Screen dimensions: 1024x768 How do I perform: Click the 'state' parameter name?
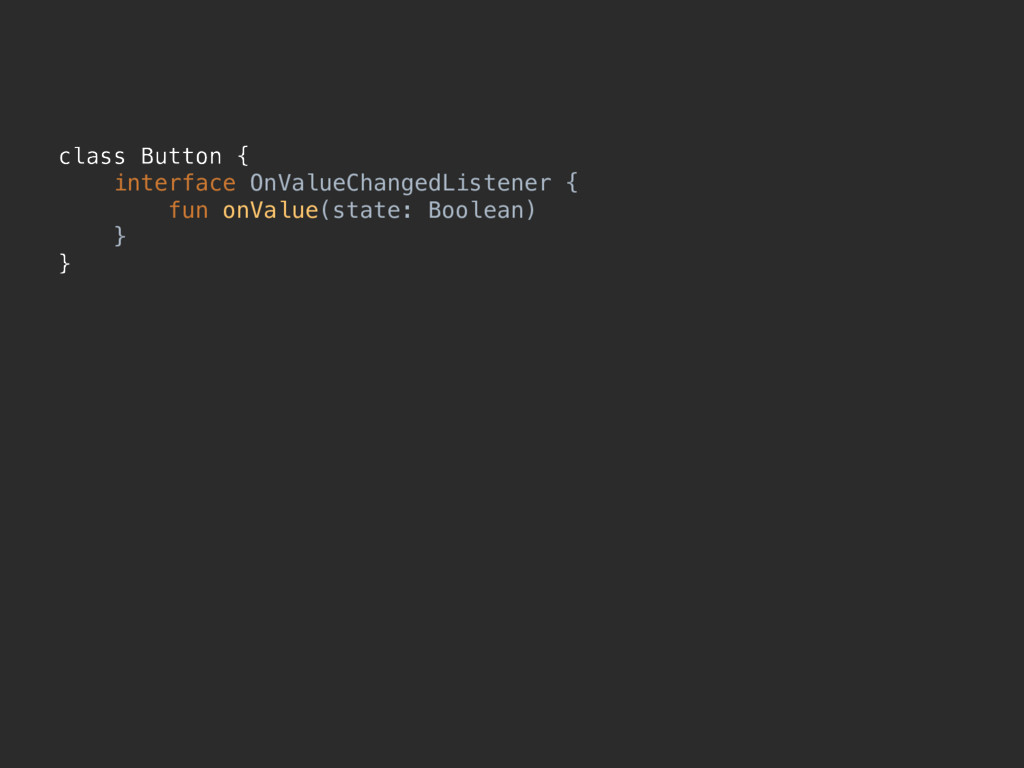pyautogui.click(x=366, y=210)
